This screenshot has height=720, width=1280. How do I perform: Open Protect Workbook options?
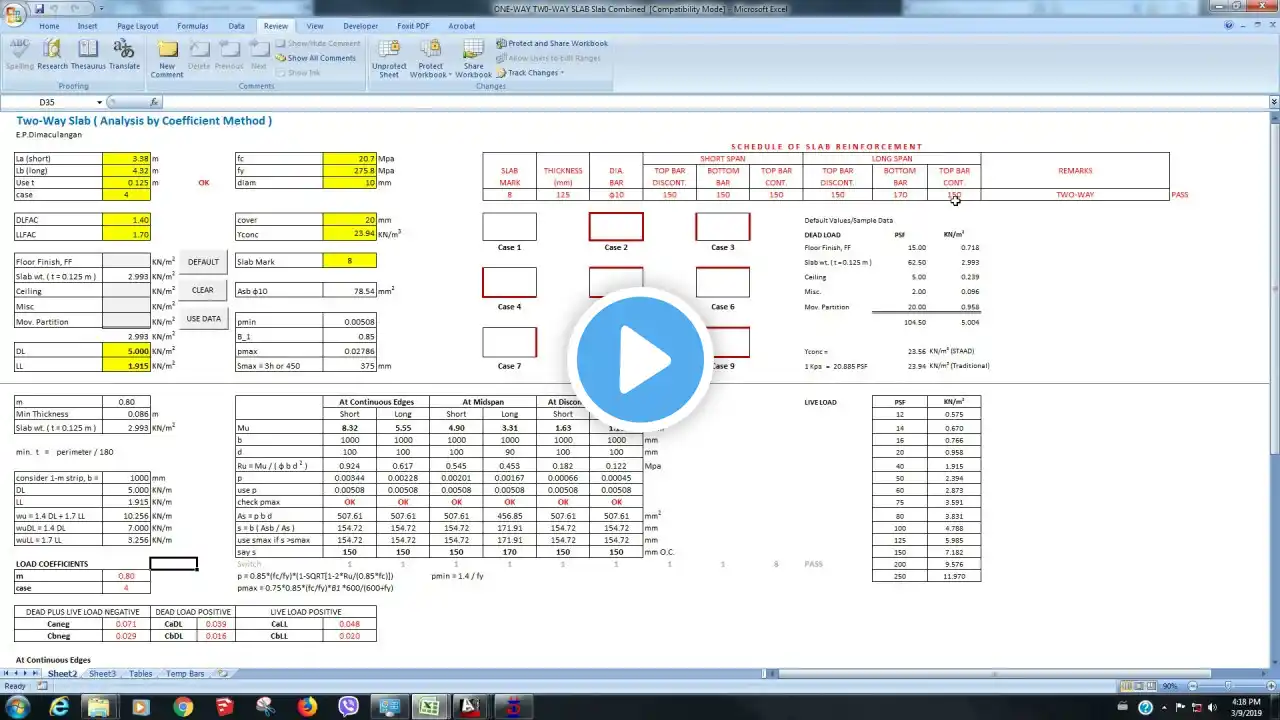(431, 58)
